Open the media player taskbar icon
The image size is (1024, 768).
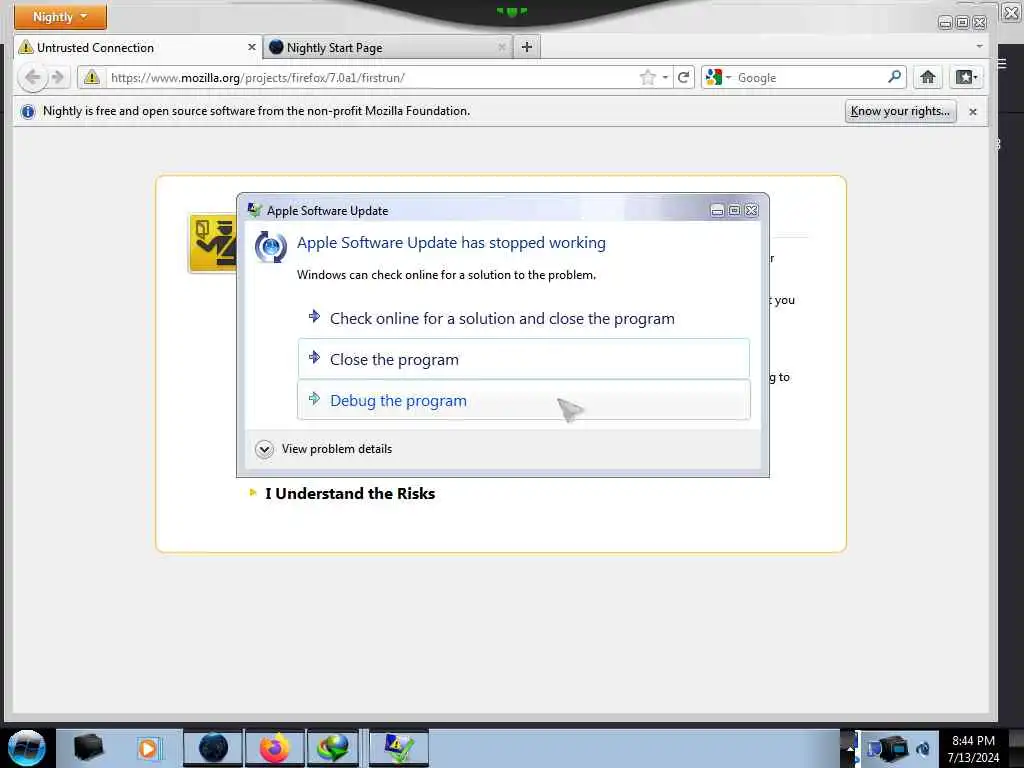click(148, 748)
